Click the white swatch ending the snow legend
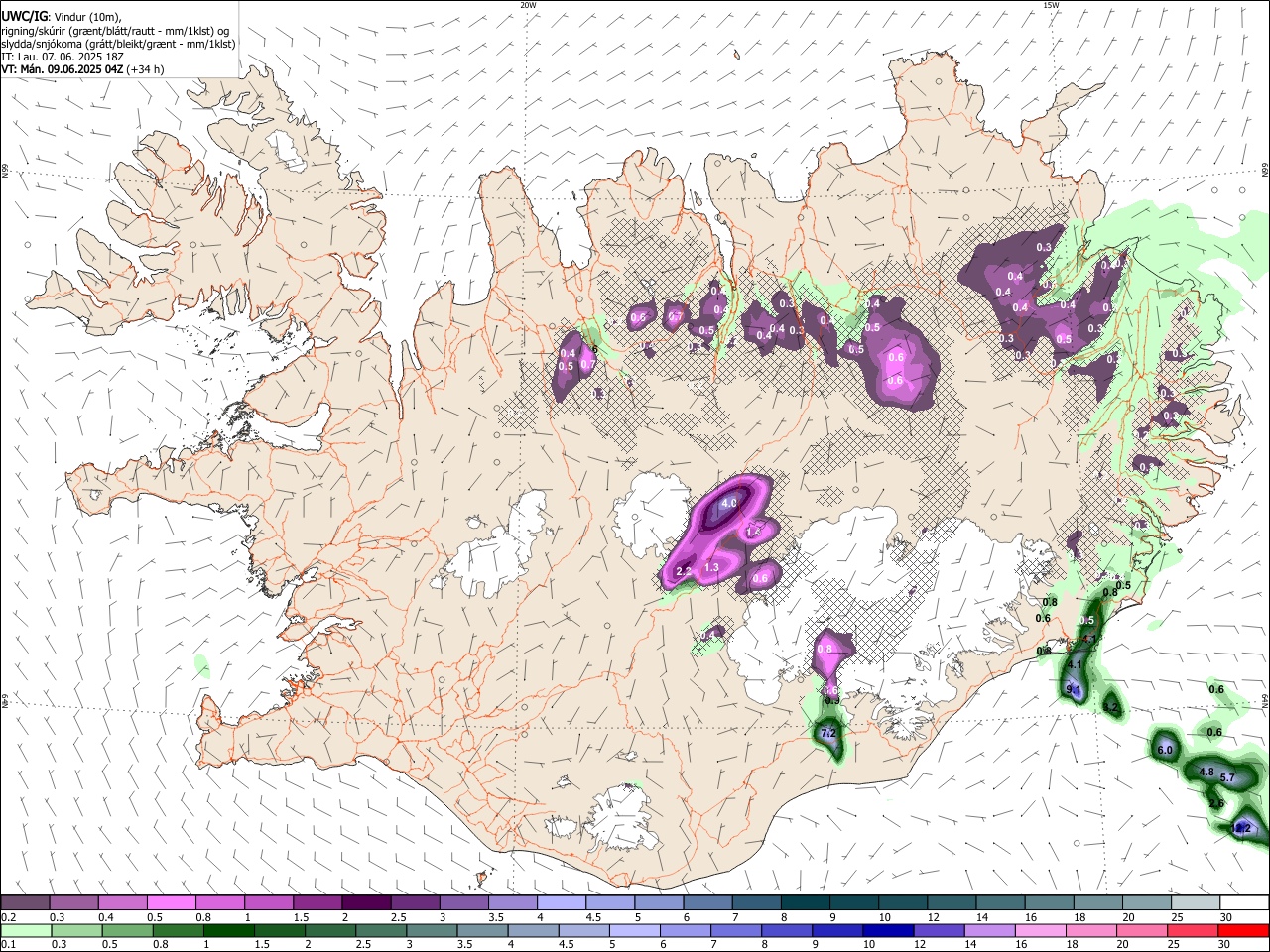 click(x=1244, y=902)
